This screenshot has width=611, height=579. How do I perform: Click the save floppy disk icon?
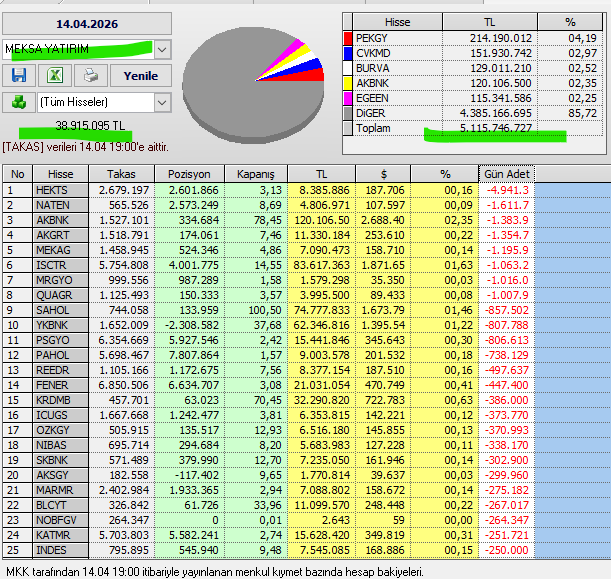click(19, 76)
